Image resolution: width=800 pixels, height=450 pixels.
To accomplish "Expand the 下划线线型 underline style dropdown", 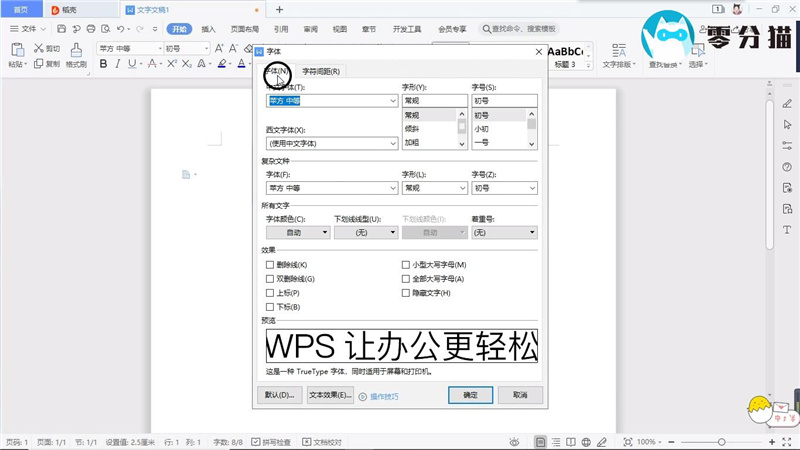I will coord(365,232).
